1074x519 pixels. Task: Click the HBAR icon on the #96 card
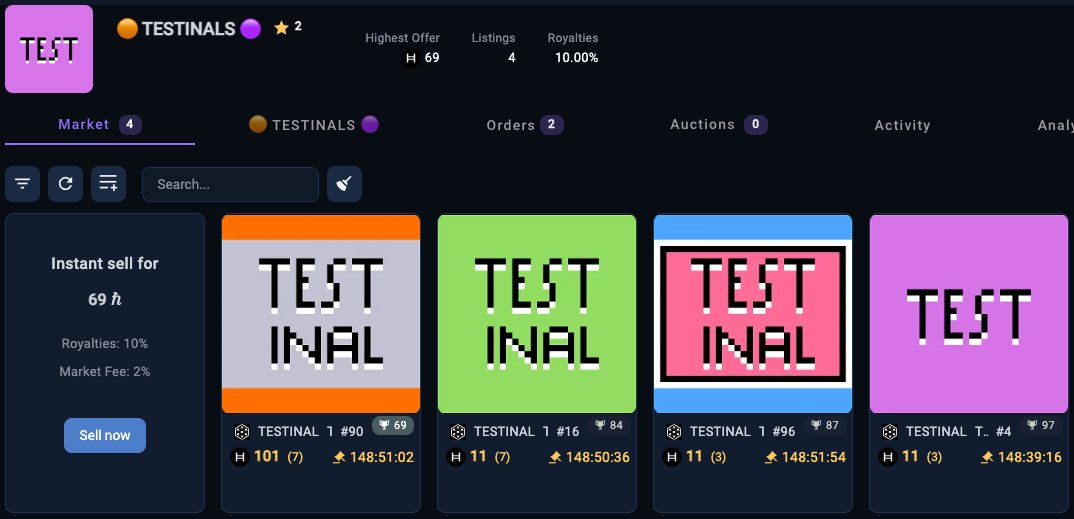pos(672,457)
